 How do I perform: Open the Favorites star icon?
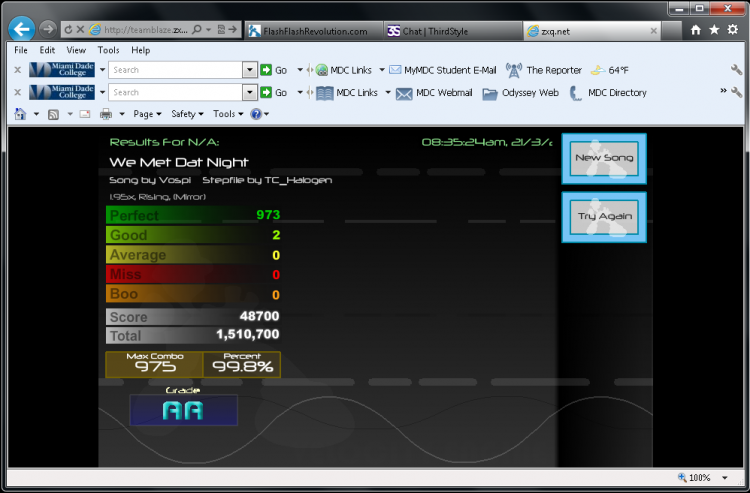pos(714,30)
